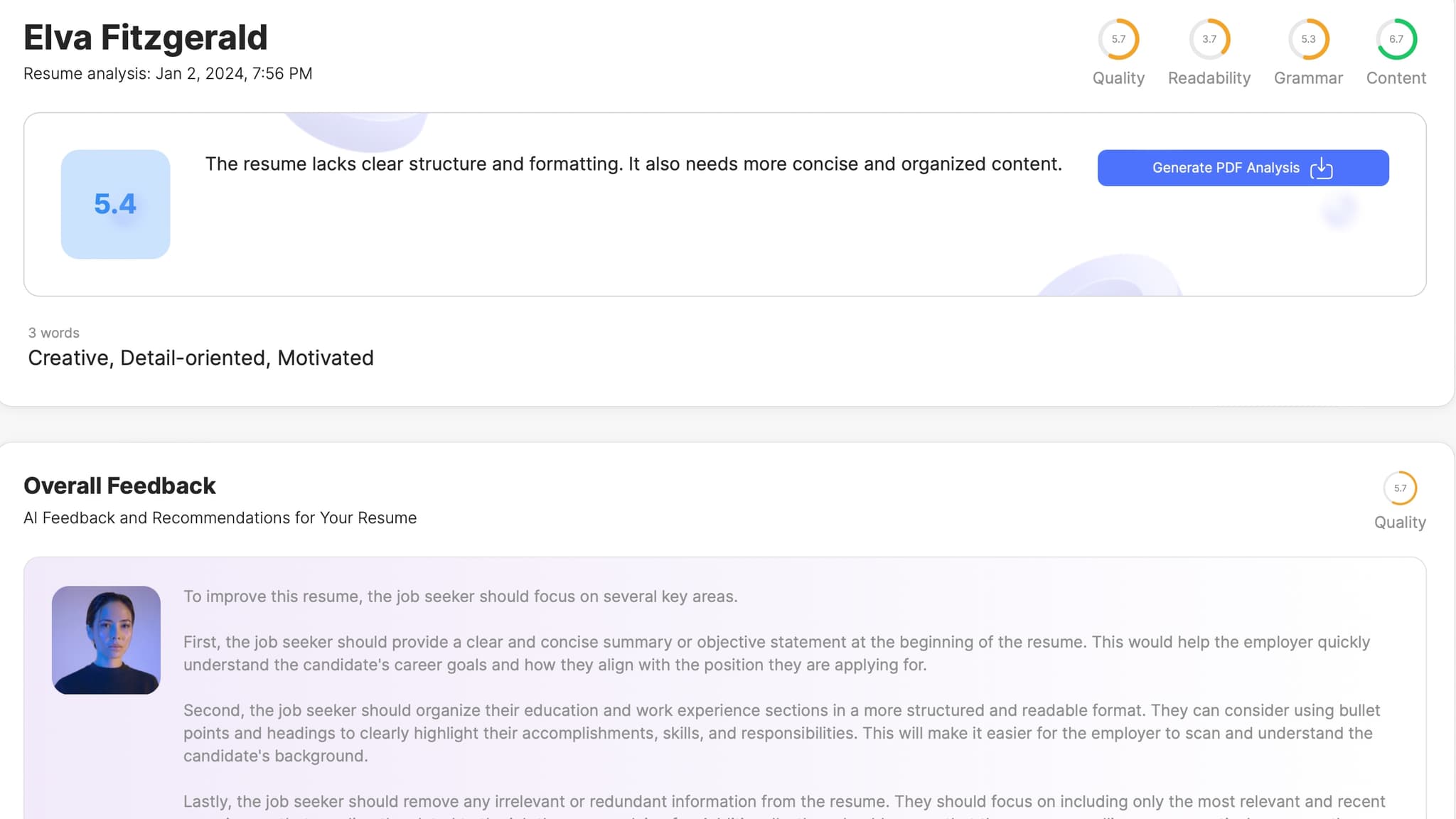Select the Readability label in the header
Viewport: 1456px width, 819px height.
point(1209,78)
